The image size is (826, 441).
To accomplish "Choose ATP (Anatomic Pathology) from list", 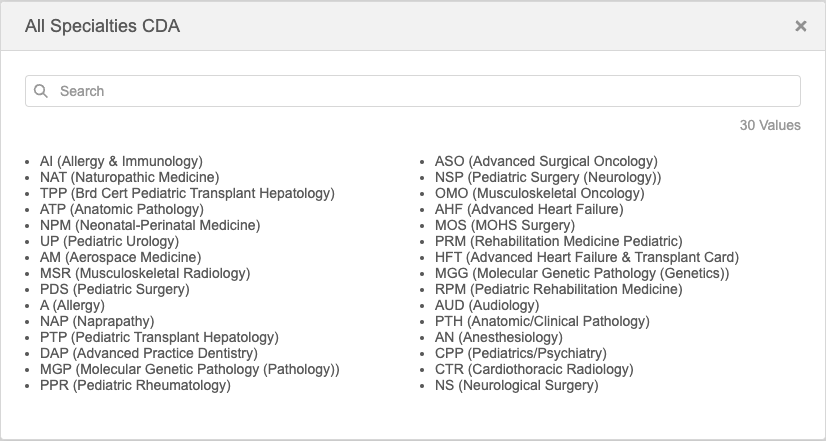I will click(121, 209).
